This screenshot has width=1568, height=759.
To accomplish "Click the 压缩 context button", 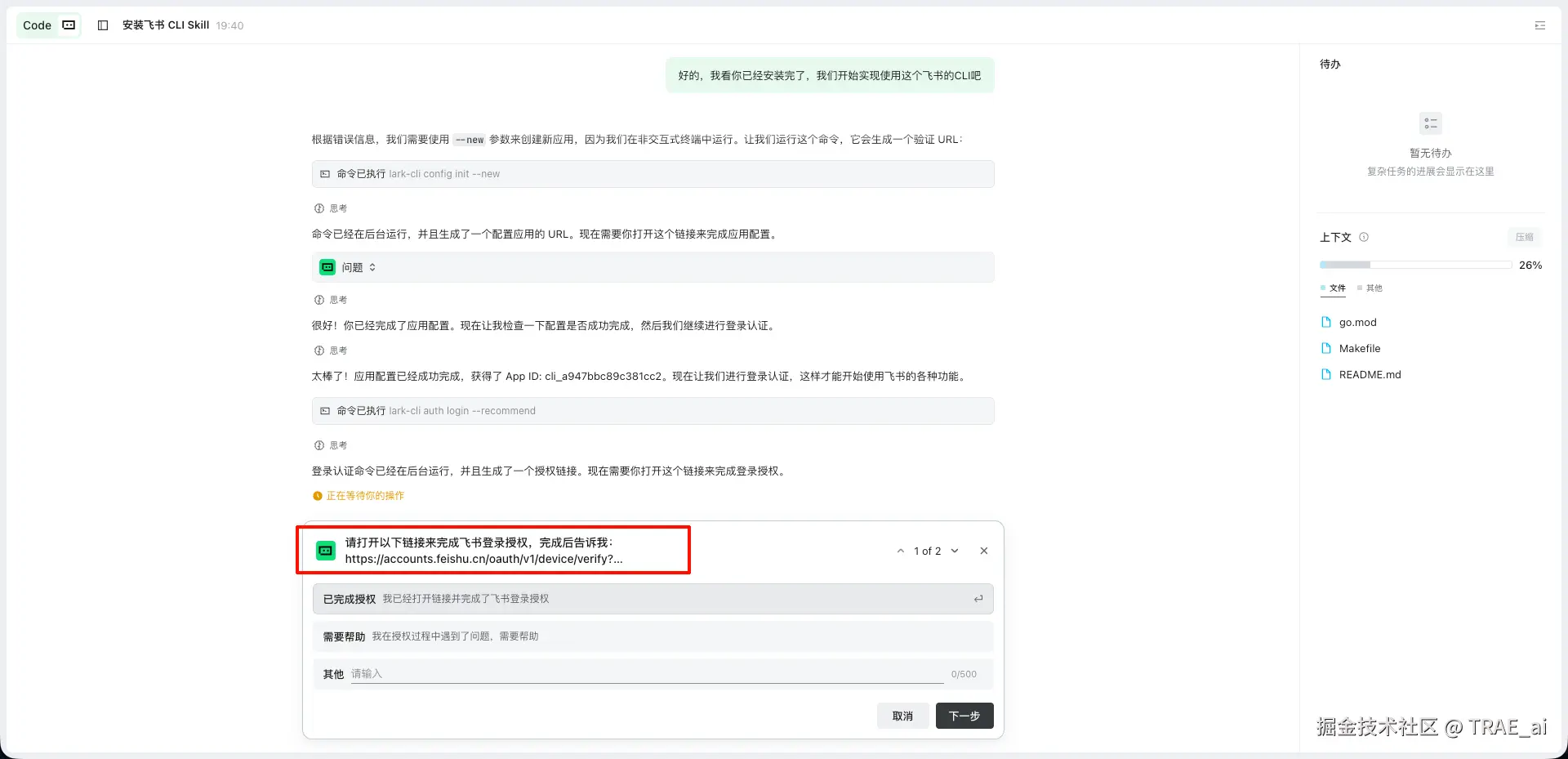I will coord(1524,237).
